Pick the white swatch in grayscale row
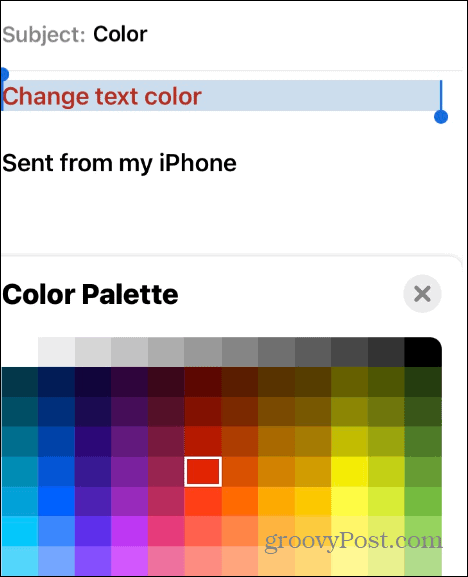 (x=20, y=352)
